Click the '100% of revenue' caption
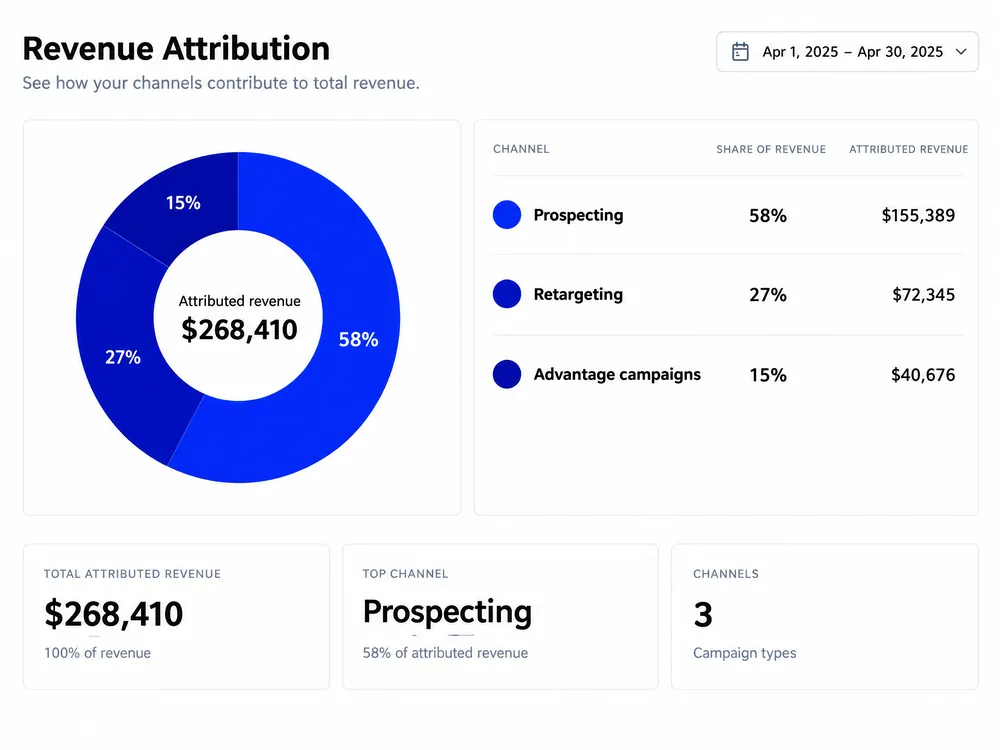This screenshot has width=1000, height=750. (x=98, y=653)
